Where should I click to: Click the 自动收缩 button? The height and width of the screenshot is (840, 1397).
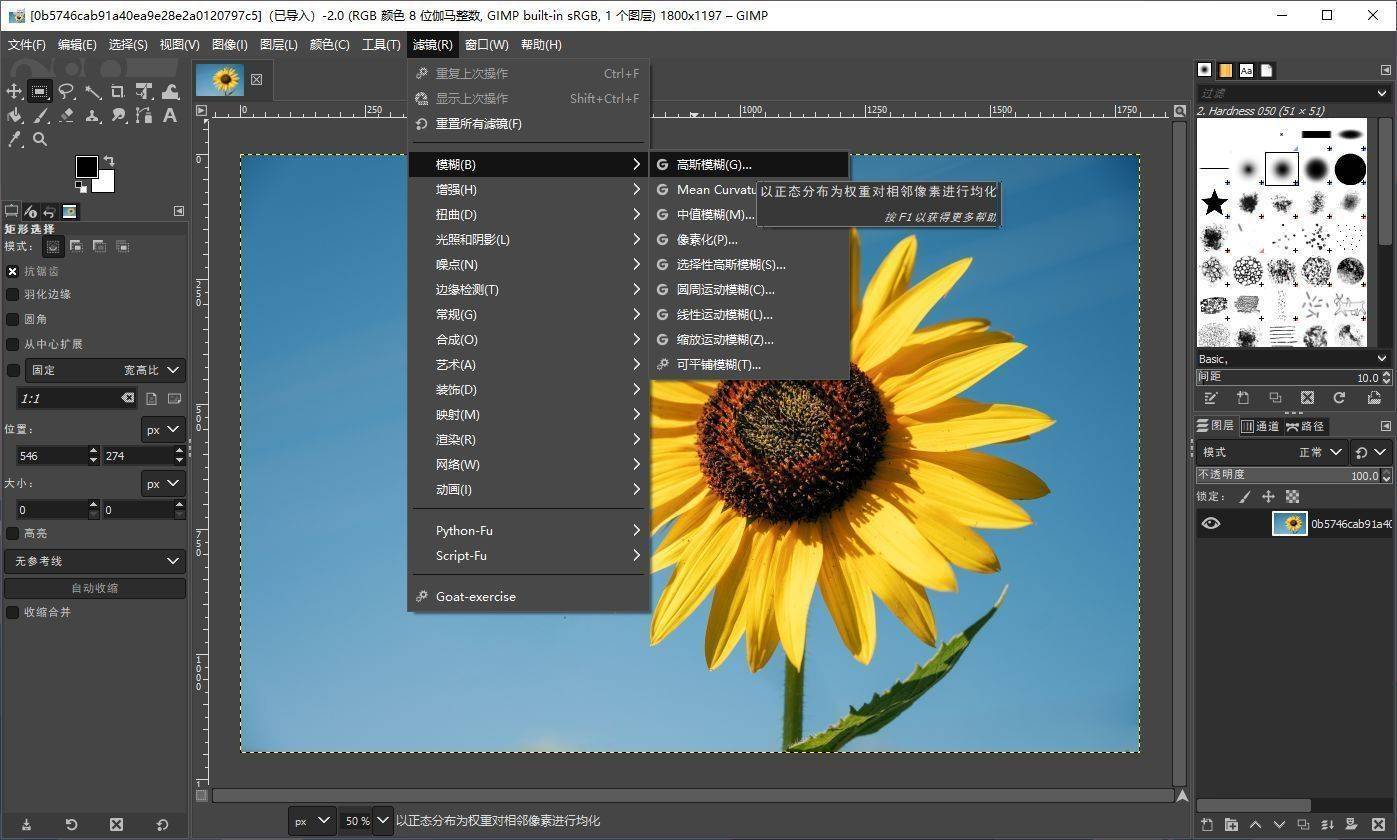[95, 588]
